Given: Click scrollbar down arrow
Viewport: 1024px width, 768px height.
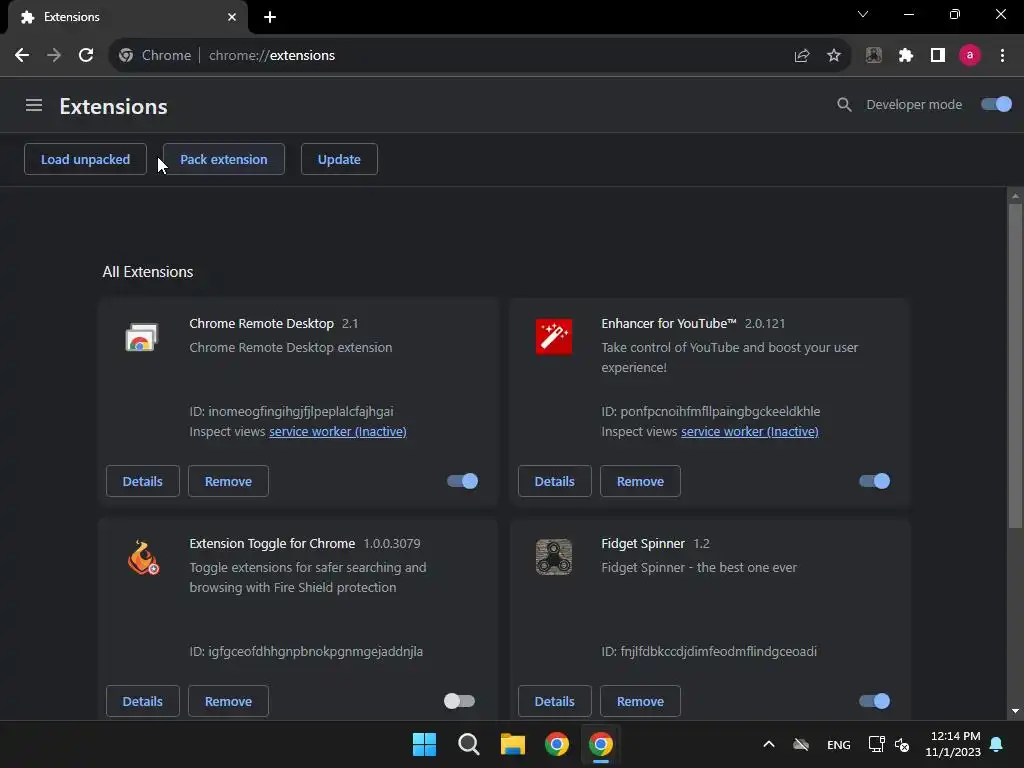Looking at the screenshot, I should (1015, 711).
